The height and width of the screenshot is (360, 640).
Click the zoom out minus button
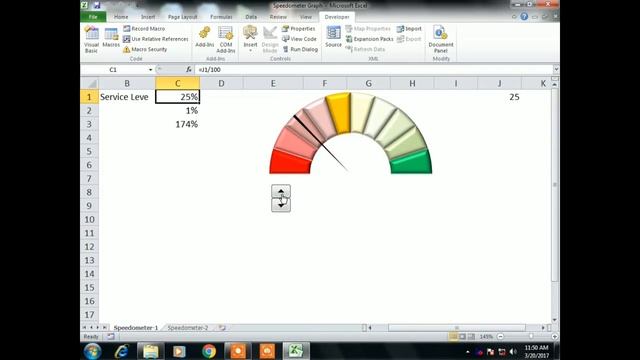tap(500, 336)
